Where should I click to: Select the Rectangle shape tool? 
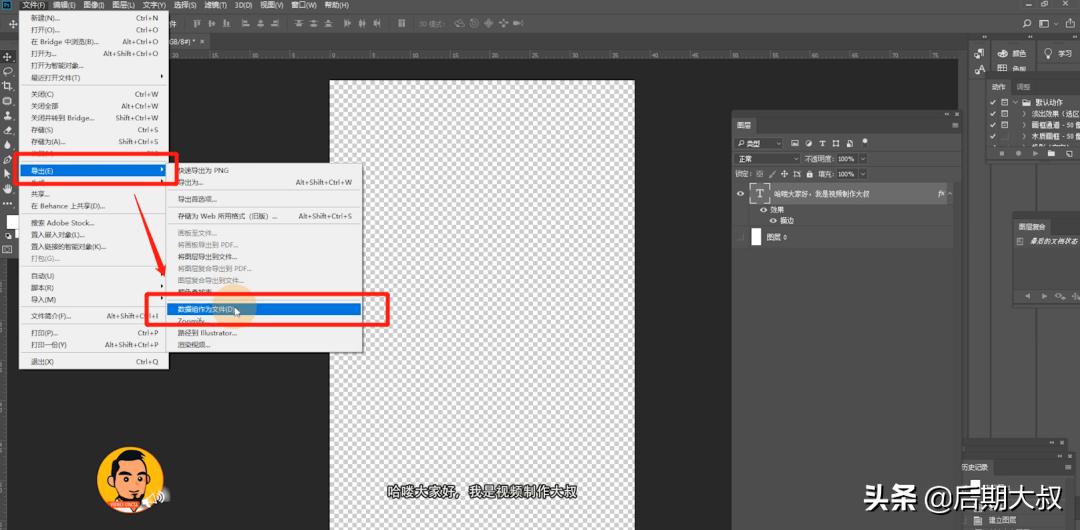8,101
